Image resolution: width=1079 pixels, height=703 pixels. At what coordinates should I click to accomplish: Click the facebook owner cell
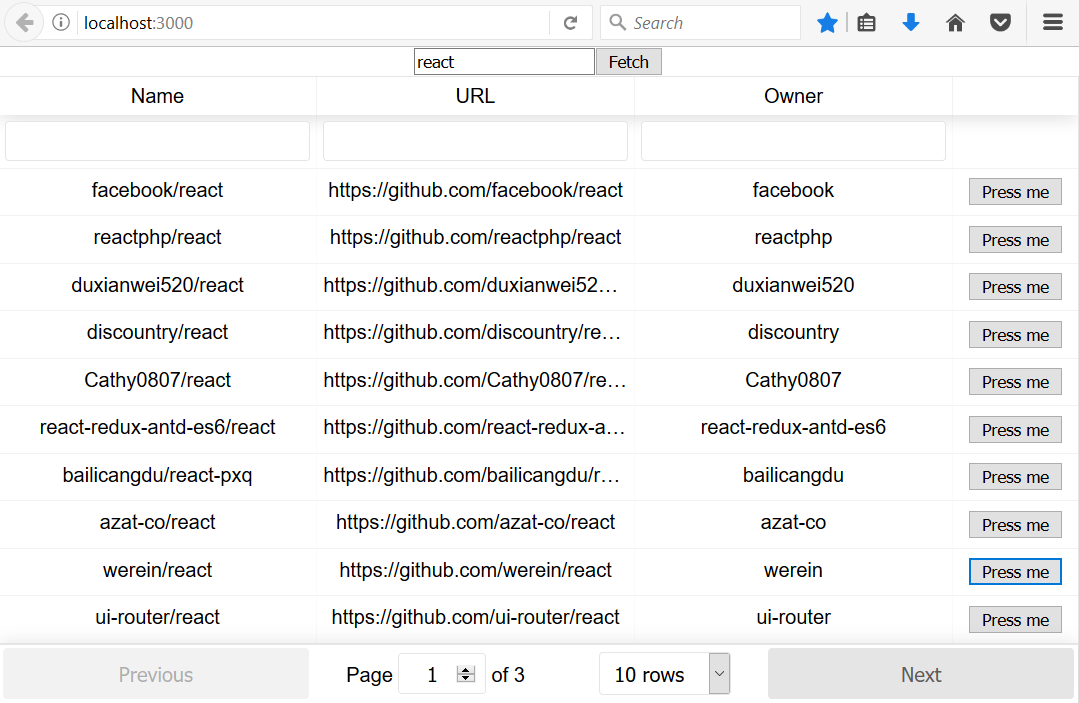793,191
